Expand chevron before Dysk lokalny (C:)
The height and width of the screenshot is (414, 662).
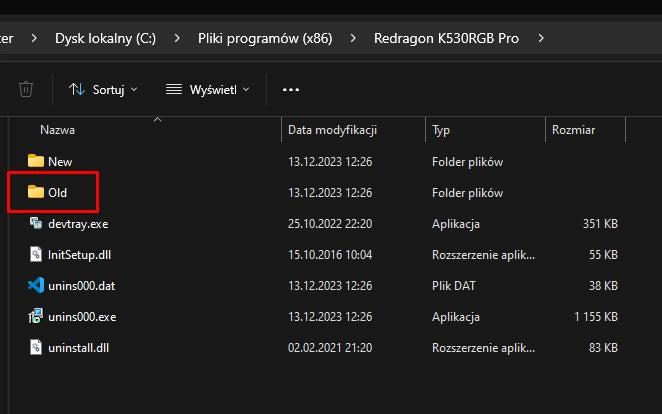coord(34,38)
